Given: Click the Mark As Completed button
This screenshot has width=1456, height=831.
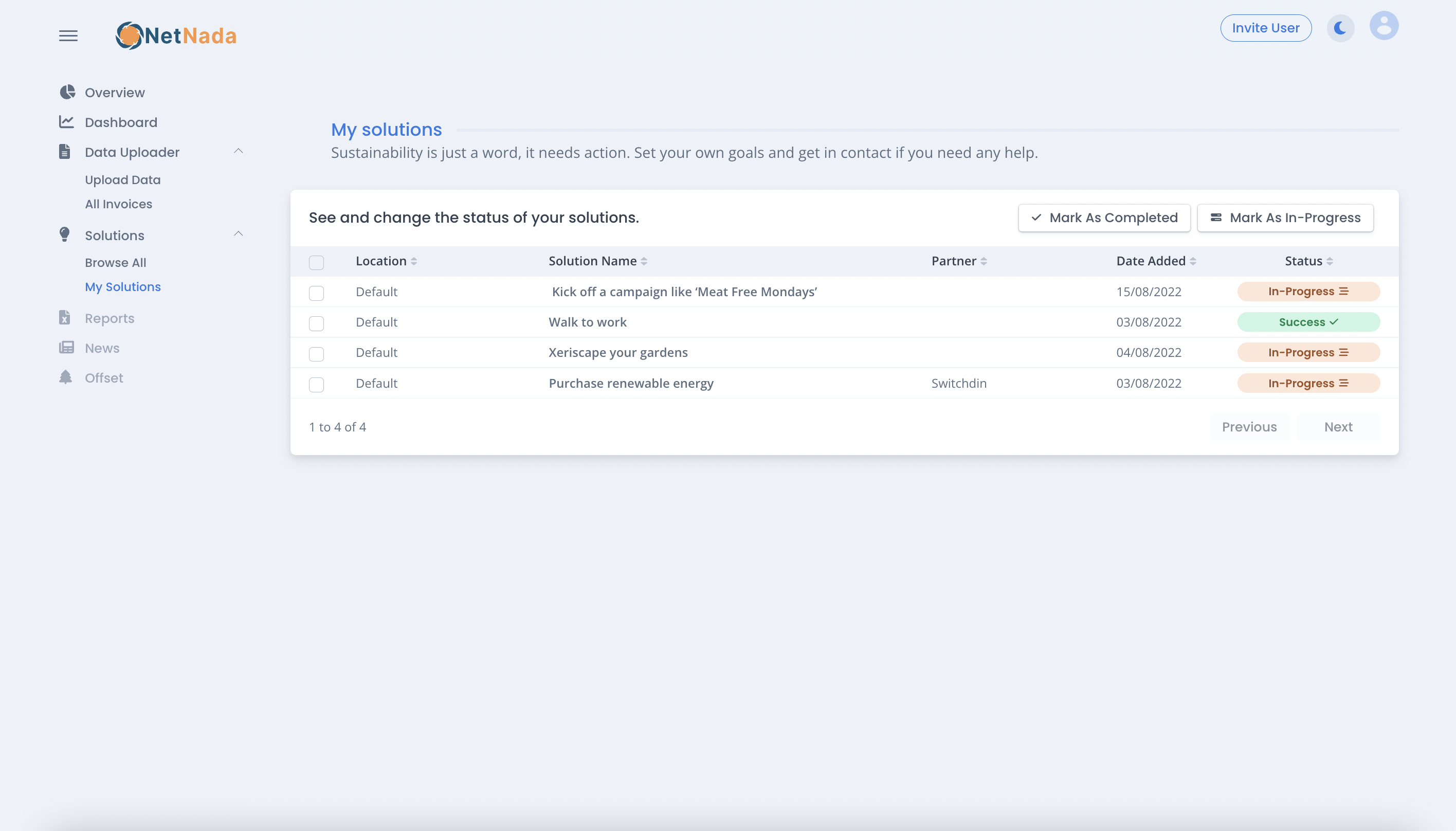Looking at the screenshot, I should 1103,218.
